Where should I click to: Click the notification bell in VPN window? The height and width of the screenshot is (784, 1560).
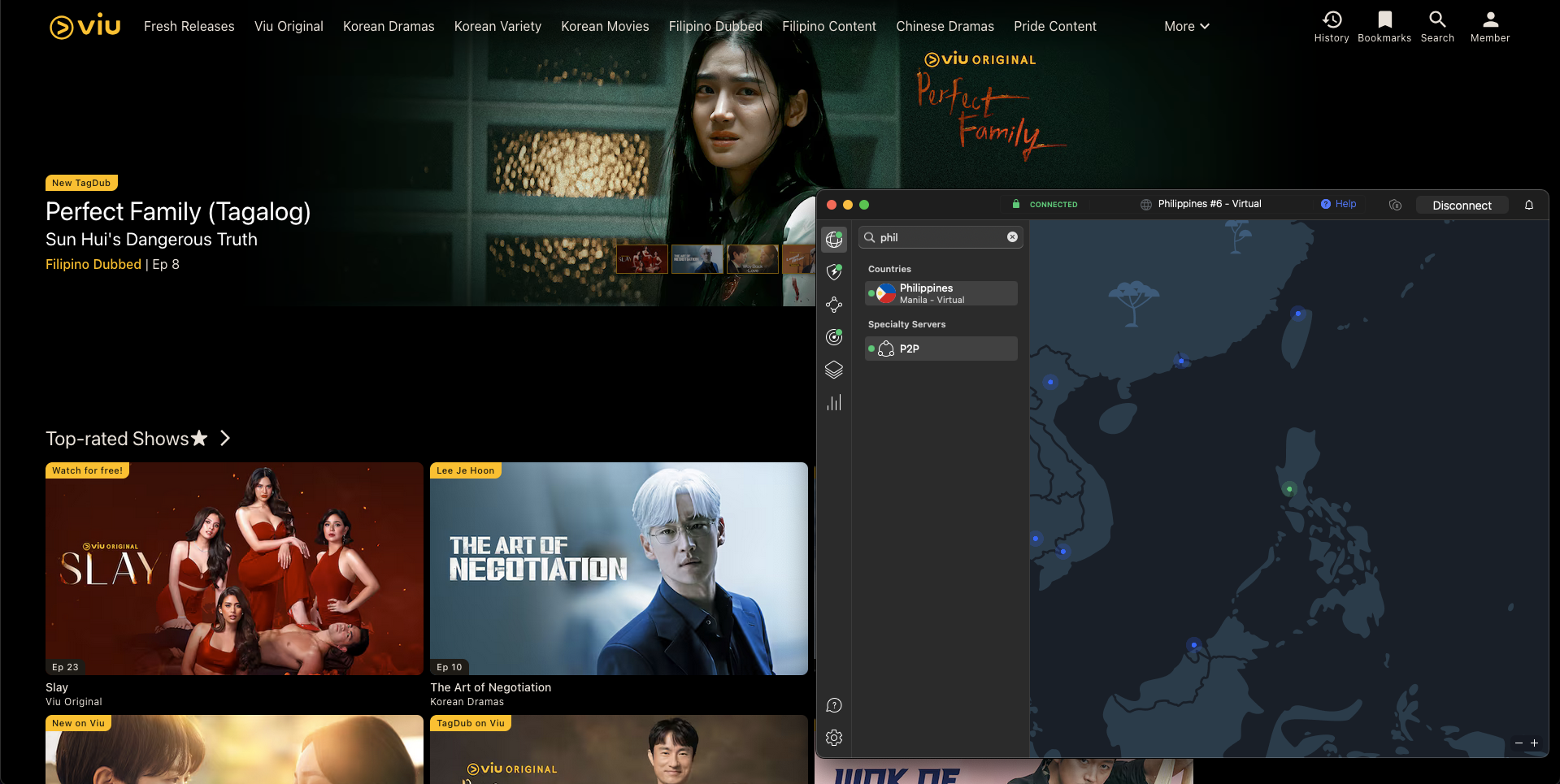pyautogui.click(x=1529, y=205)
